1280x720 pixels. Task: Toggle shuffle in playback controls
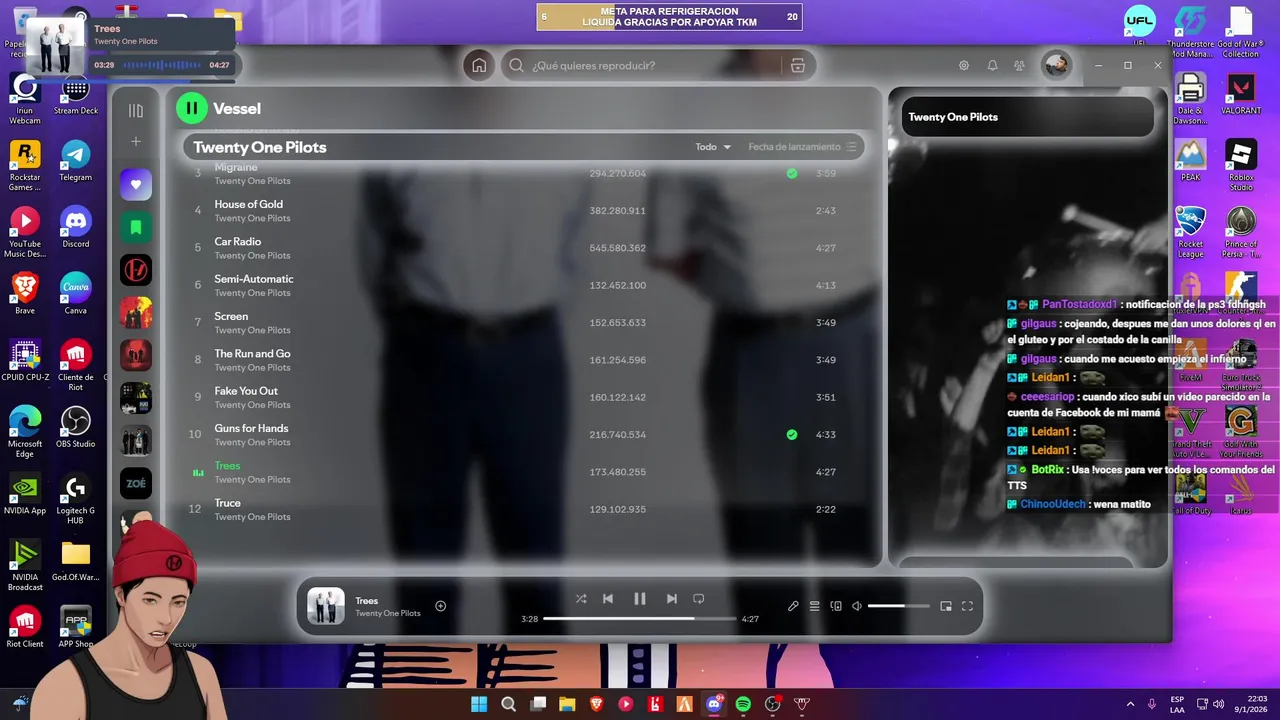click(x=581, y=599)
